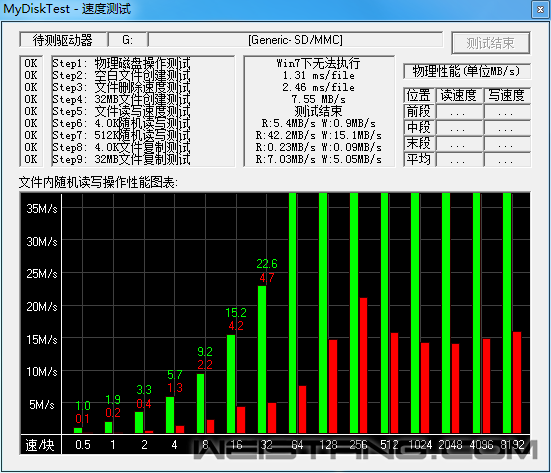Select the Step7: 512K随机读写测试 row
This screenshot has height=473, width=551.
(121, 135)
